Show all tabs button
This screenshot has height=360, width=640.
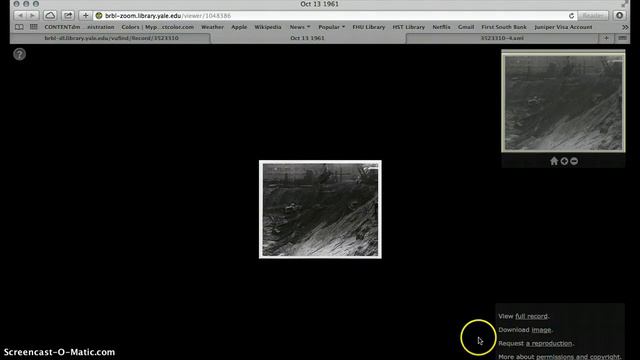pos(622,38)
